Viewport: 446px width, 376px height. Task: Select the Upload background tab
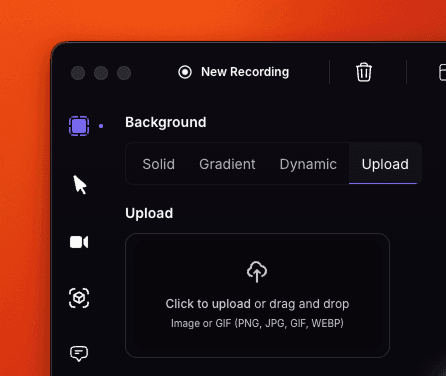click(x=385, y=164)
